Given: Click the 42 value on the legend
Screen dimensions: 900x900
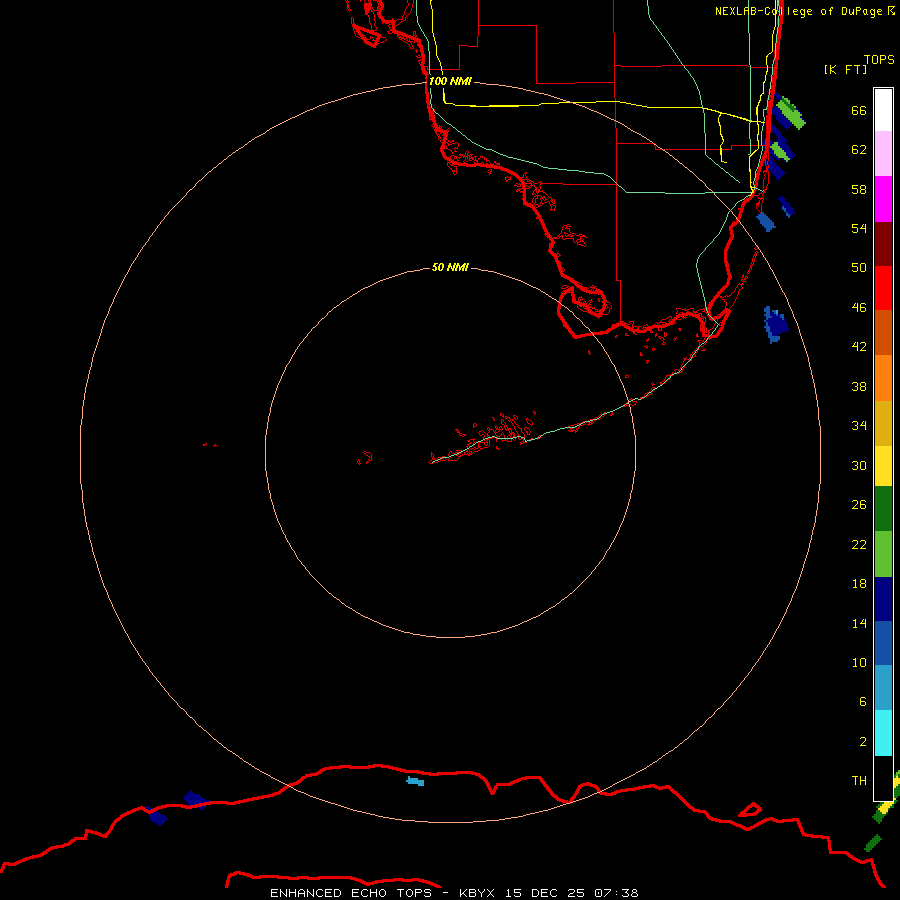Looking at the screenshot, I should click(x=859, y=347).
